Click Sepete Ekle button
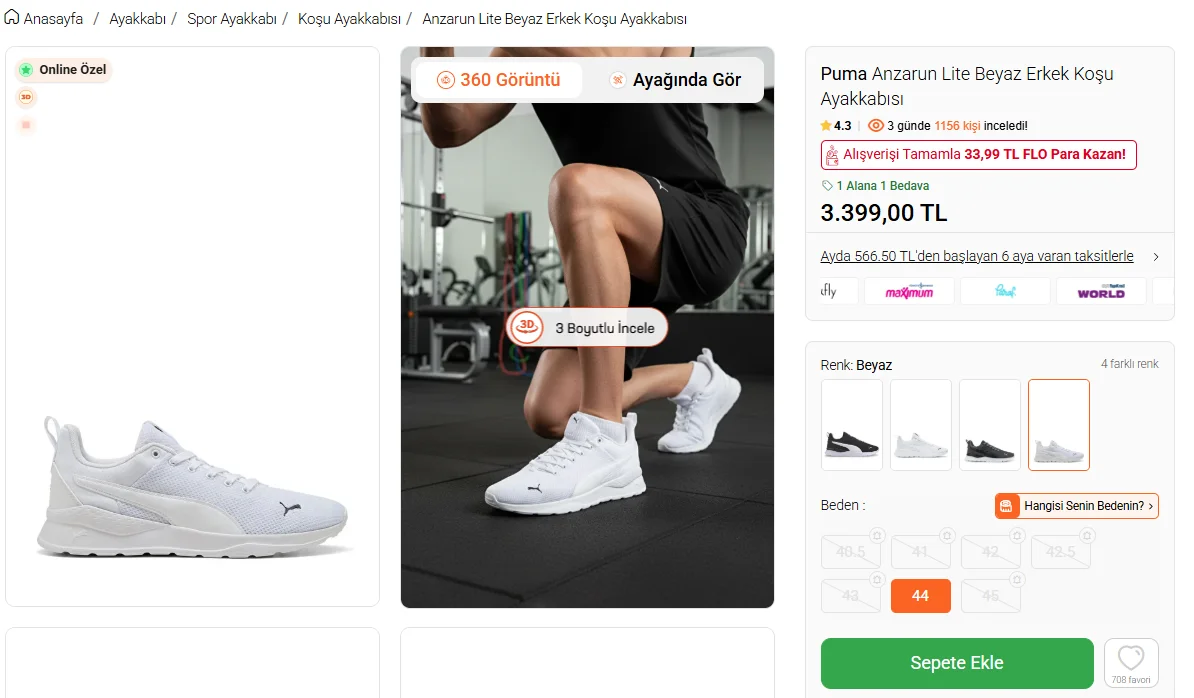The width and height of the screenshot is (1194, 698). (956, 663)
